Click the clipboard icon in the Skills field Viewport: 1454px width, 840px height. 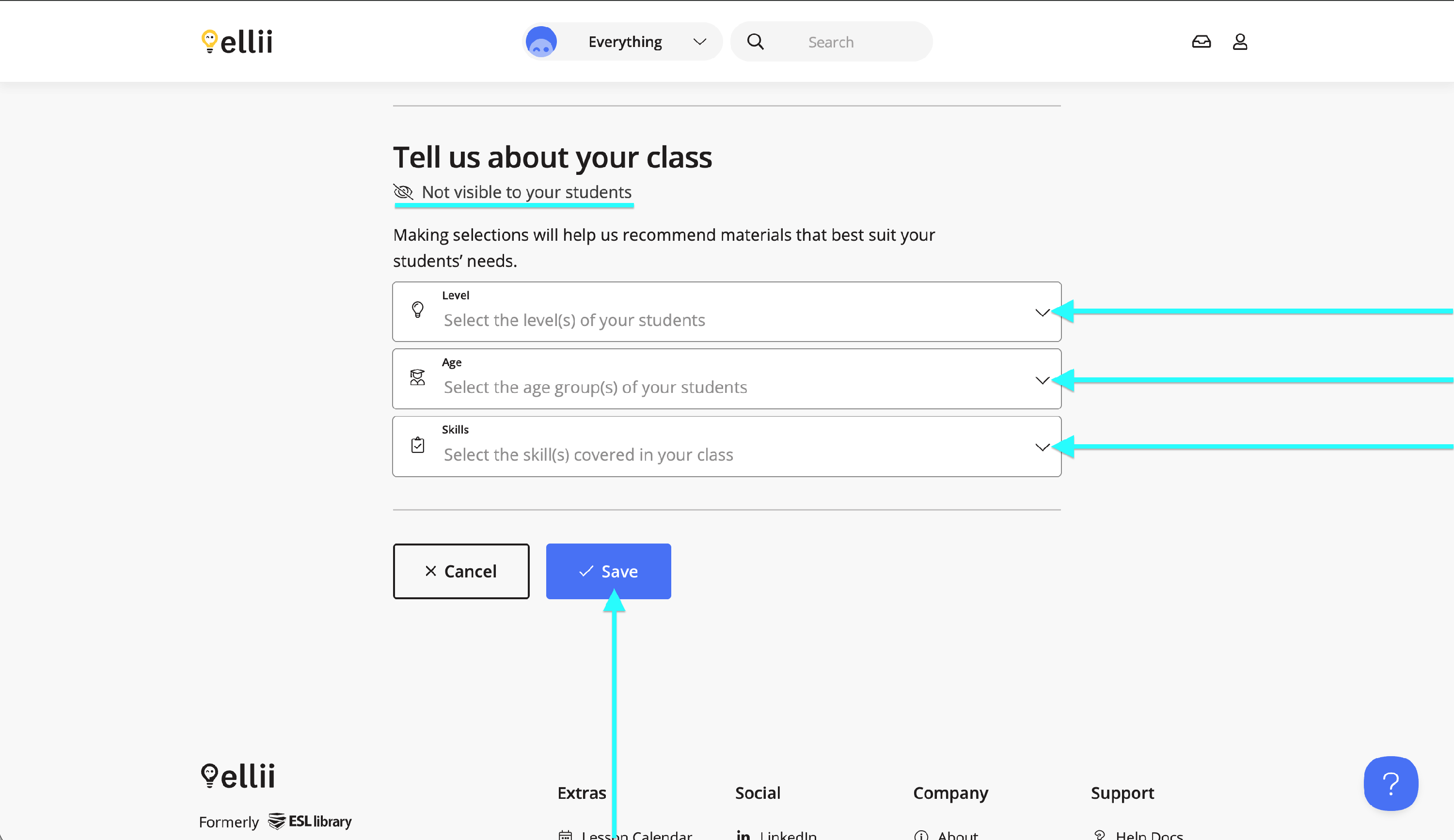(x=418, y=445)
